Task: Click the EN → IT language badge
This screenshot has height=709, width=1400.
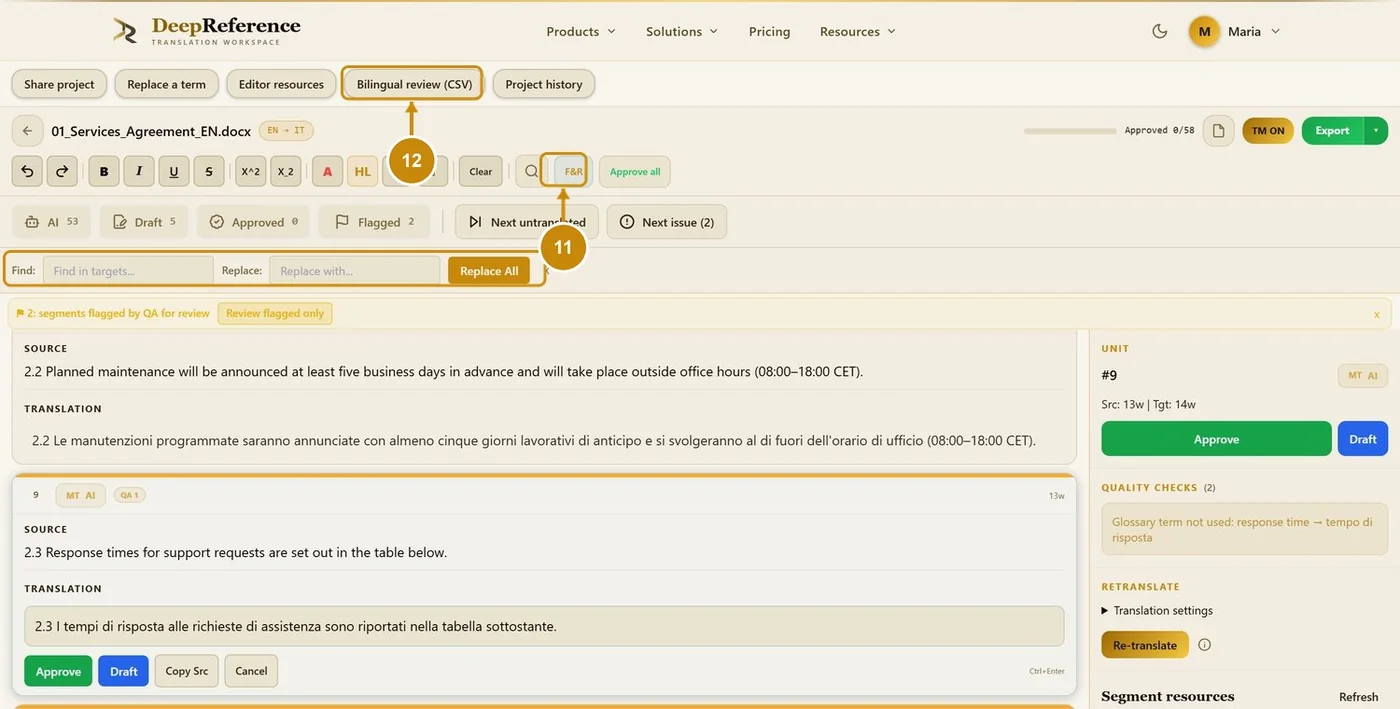Action: pos(286,130)
